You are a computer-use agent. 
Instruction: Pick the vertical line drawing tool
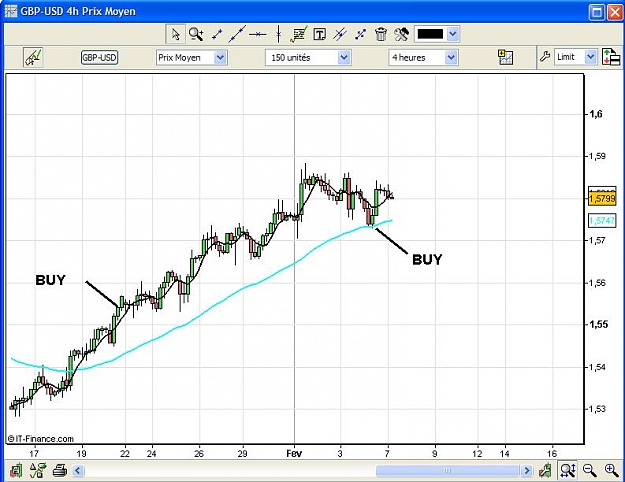279,34
